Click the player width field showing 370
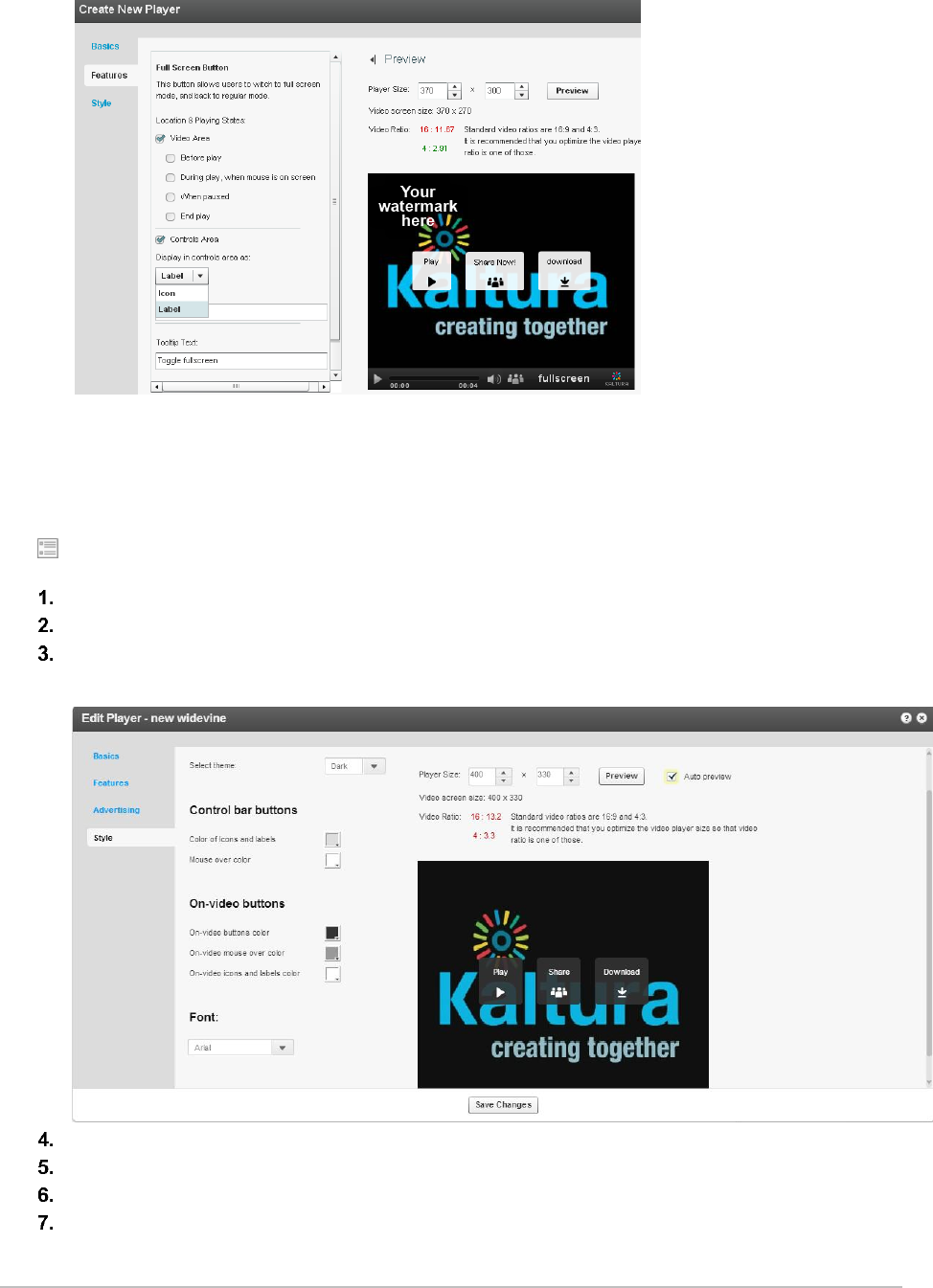Screen dimensions: 933x1288 433,91
